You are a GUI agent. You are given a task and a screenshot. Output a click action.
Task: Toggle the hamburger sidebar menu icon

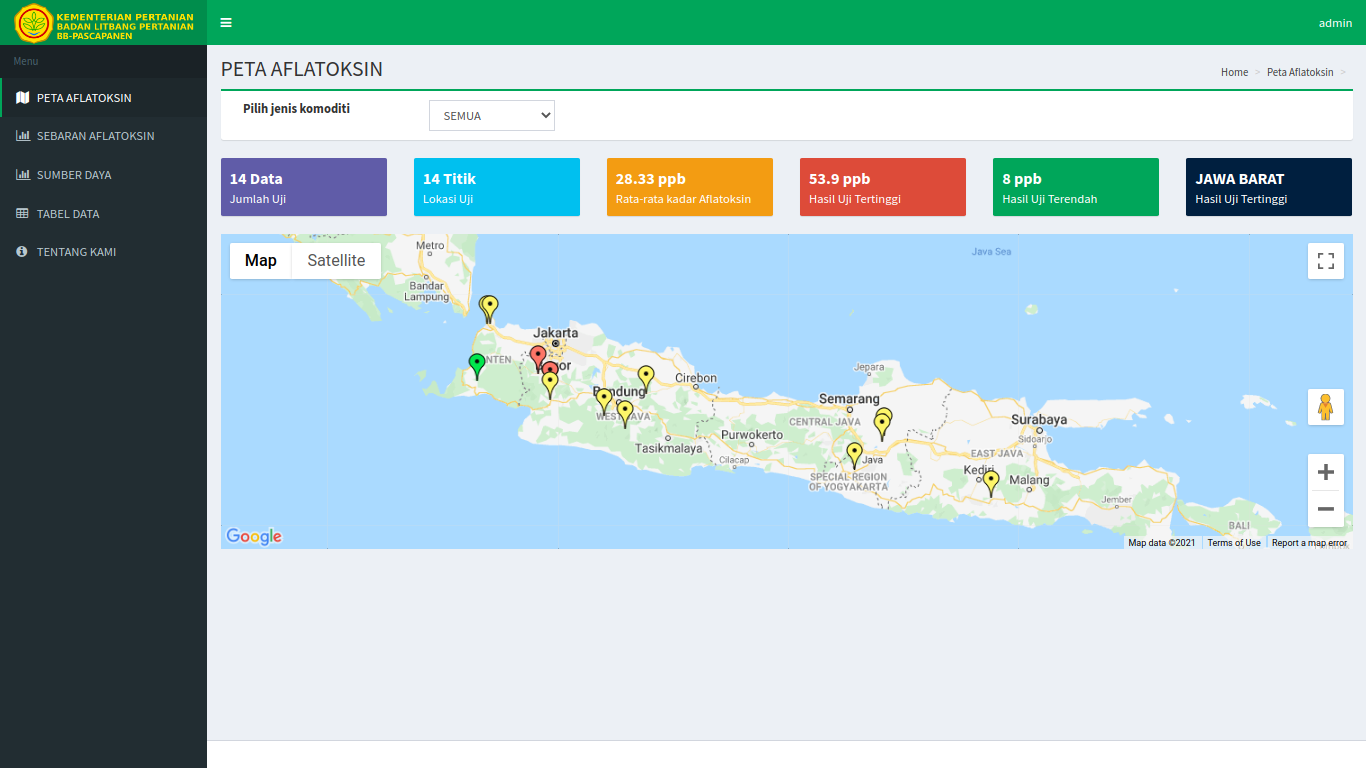(x=226, y=22)
